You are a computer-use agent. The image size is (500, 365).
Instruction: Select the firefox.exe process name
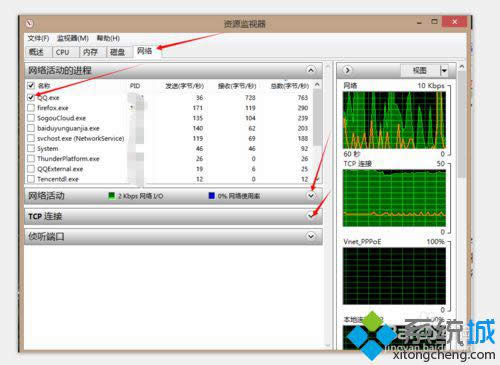tap(53, 108)
